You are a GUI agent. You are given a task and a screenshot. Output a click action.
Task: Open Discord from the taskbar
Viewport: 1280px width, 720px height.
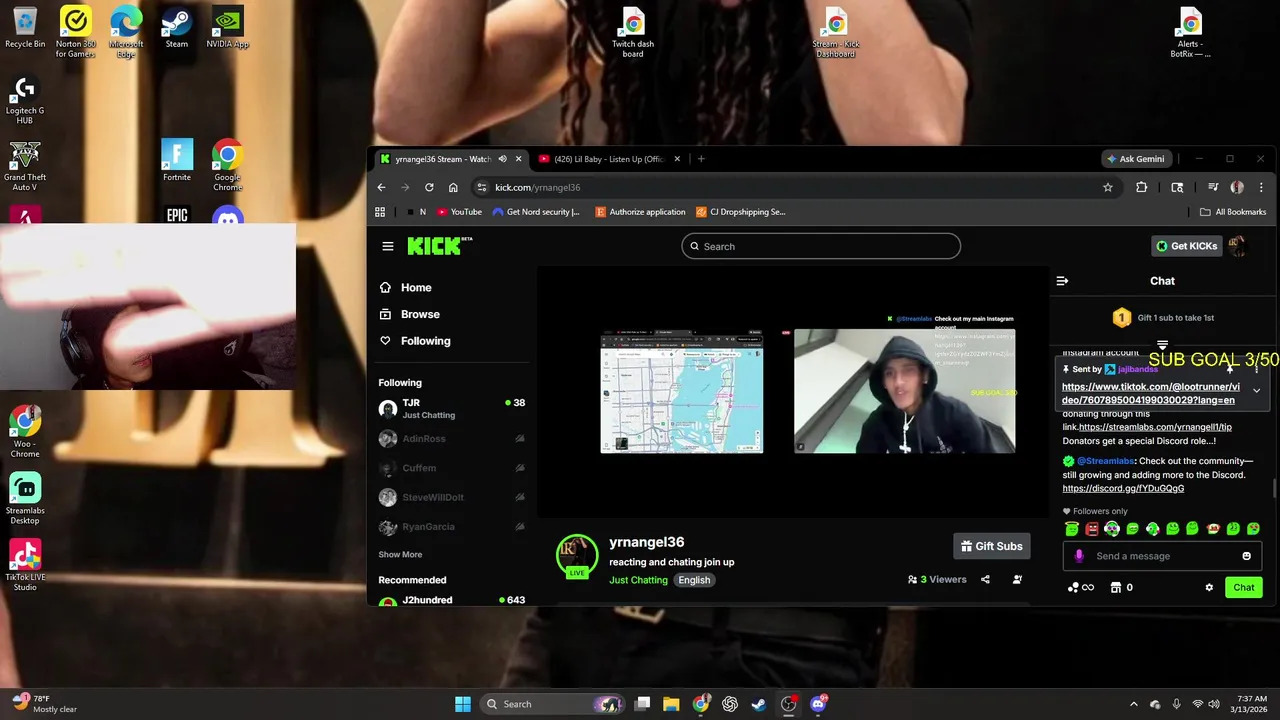click(818, 704)
